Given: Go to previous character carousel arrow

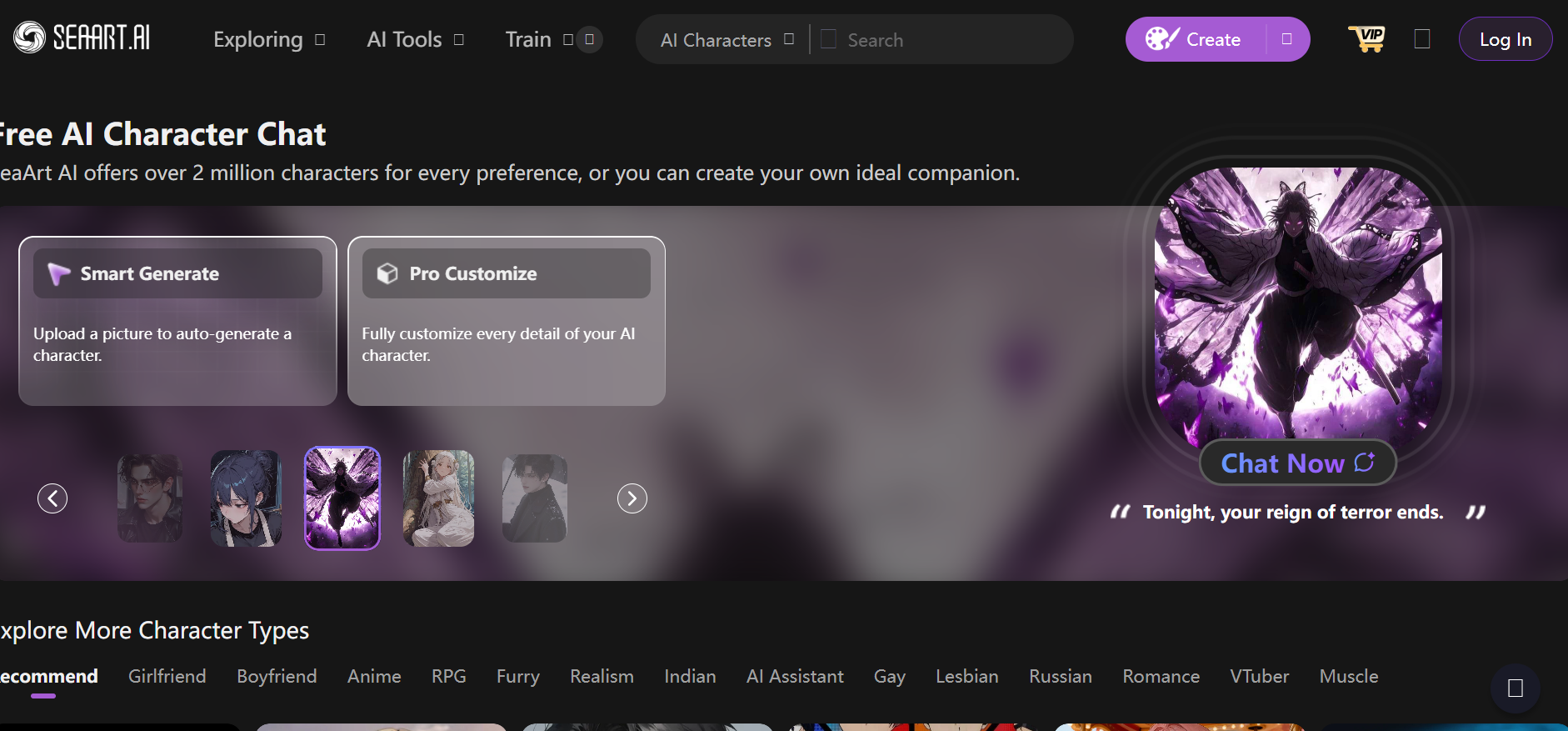Looking at the screenshot, I should pos(52,498).
